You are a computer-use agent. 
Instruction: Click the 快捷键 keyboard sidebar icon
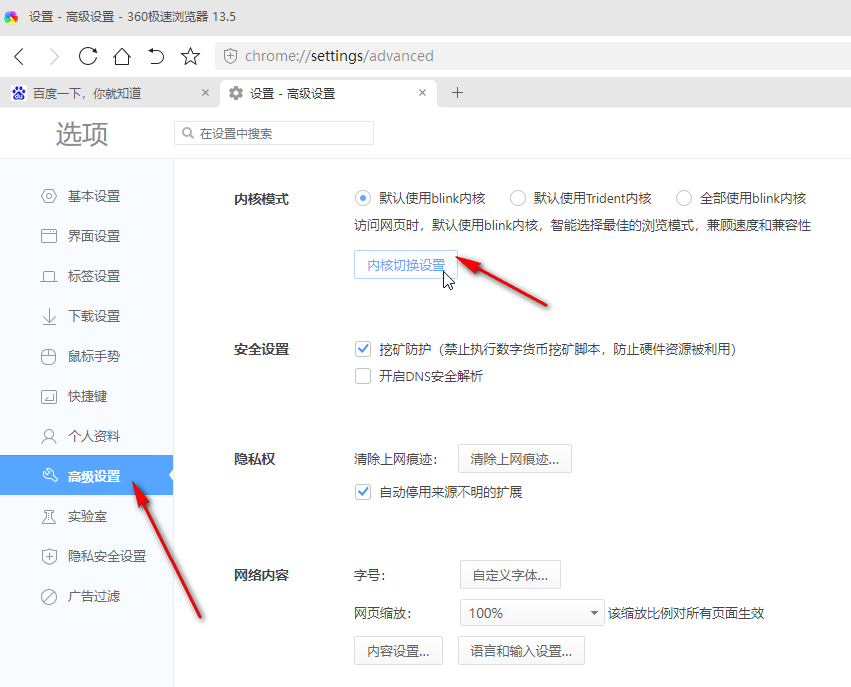(48, 396)
